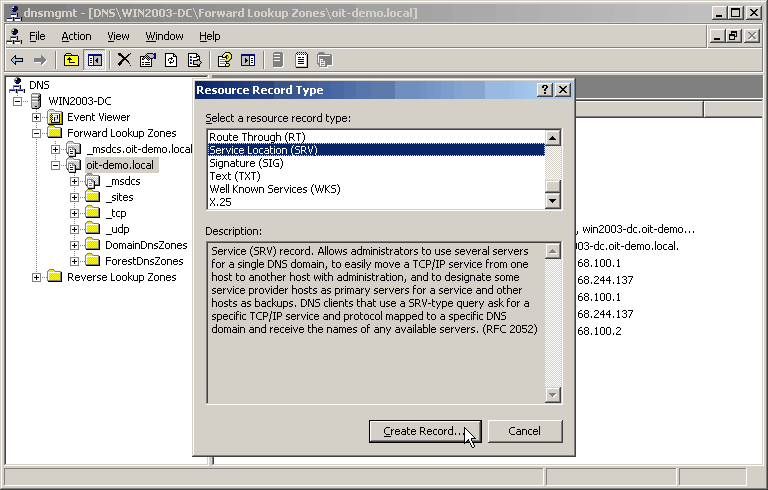This screenshot has height=490, width=768.
Task: Click the Up One Level toolbar icon
Action: (x=71, y=60)
